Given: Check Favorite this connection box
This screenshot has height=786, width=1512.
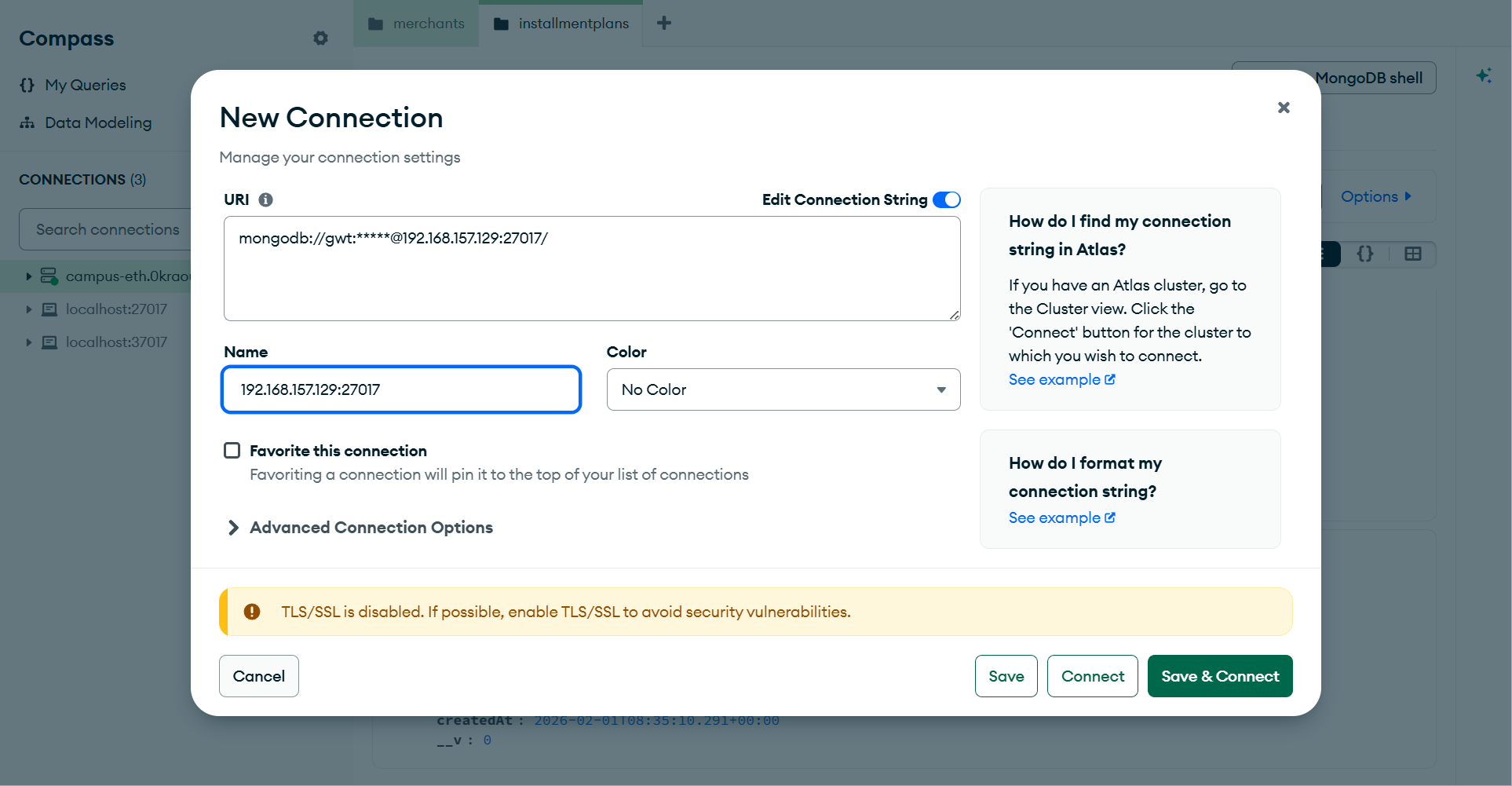Looking at the screenshot, I should click(232, 450).
